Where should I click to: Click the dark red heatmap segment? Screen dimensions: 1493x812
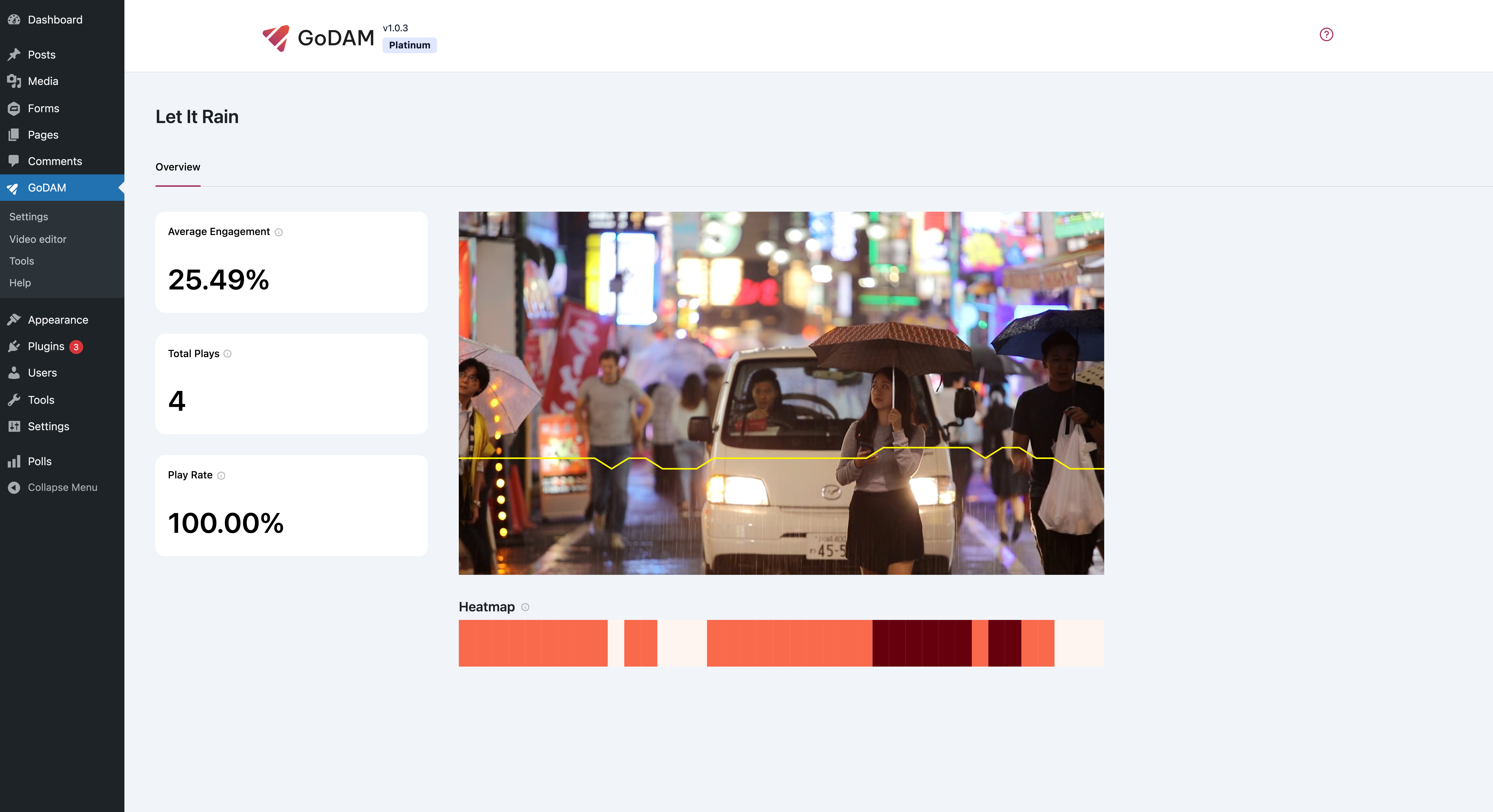922,643
